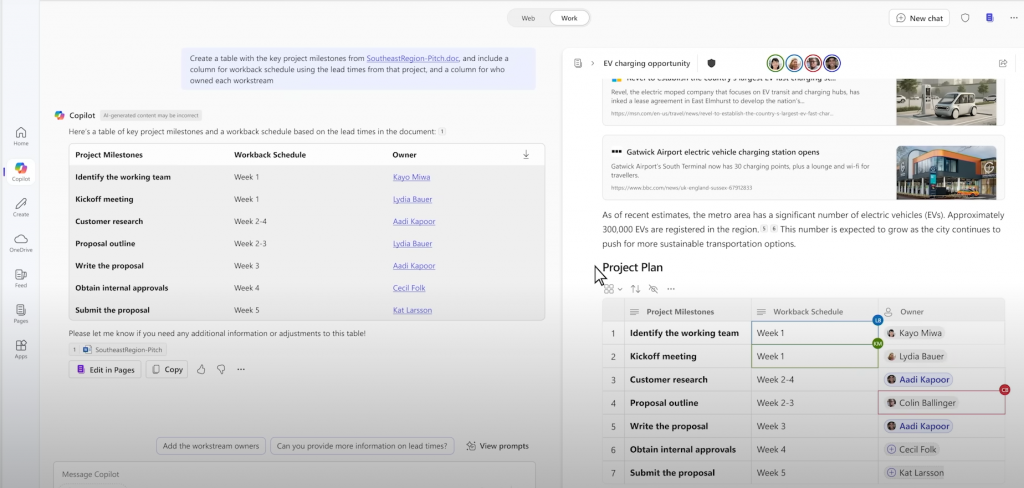This screenshot has width=1024, height=488.
Task: Select 'Add the workstream owners' suggestion
Action: (x=211, y=446)
